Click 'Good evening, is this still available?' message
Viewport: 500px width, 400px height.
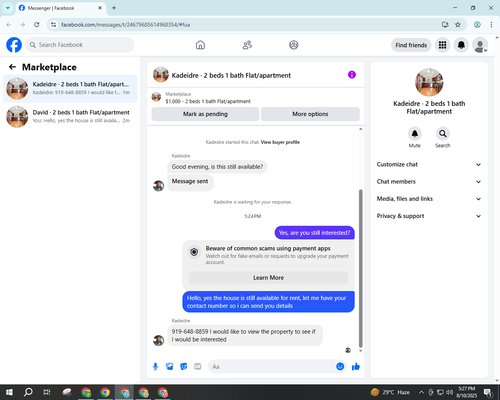217,167
